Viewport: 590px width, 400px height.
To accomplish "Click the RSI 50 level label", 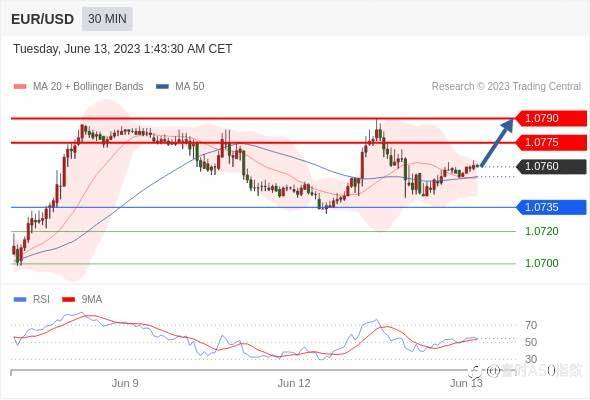I will point(531,342).
